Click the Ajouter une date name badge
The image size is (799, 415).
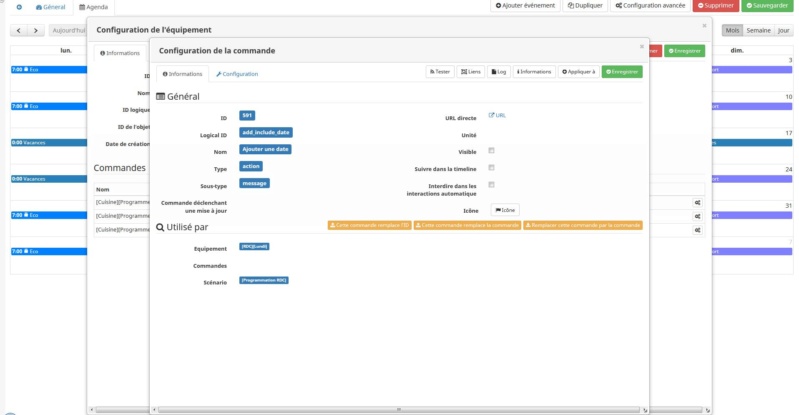click(x=265, y=149)
